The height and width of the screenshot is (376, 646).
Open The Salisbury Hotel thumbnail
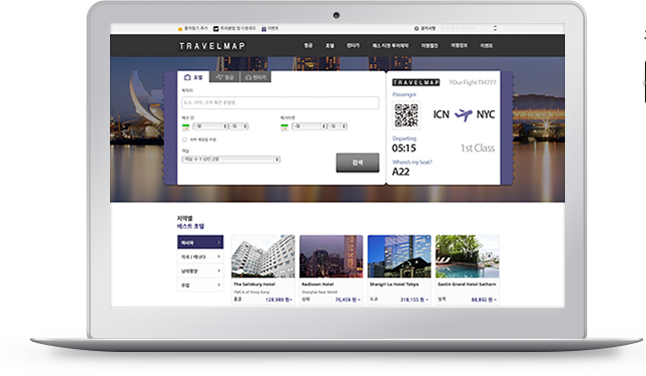click(x=263, y=257)
